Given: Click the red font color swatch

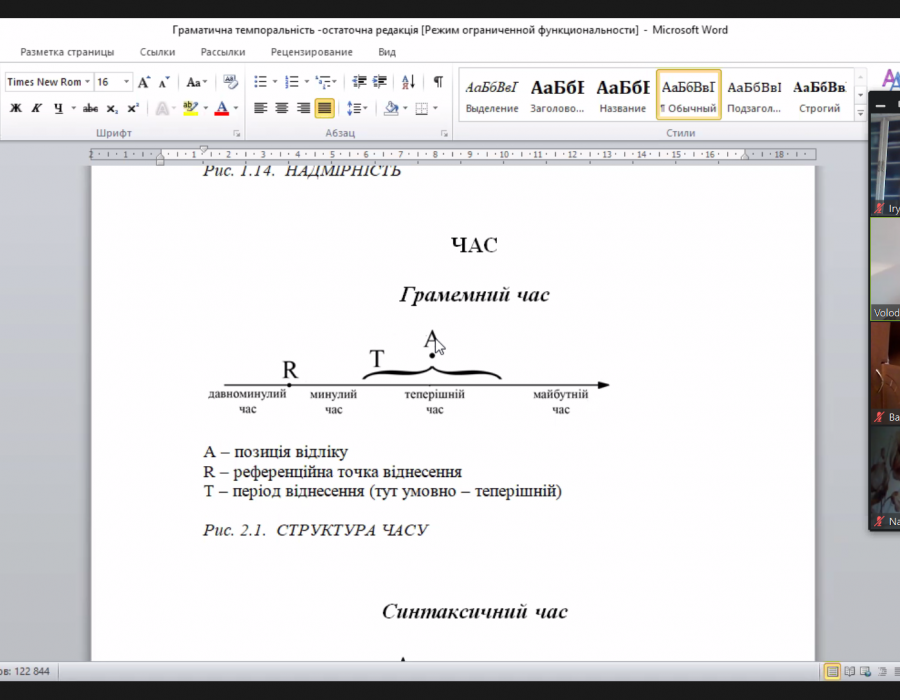Looking at the screenshot, I should point(222,108).
